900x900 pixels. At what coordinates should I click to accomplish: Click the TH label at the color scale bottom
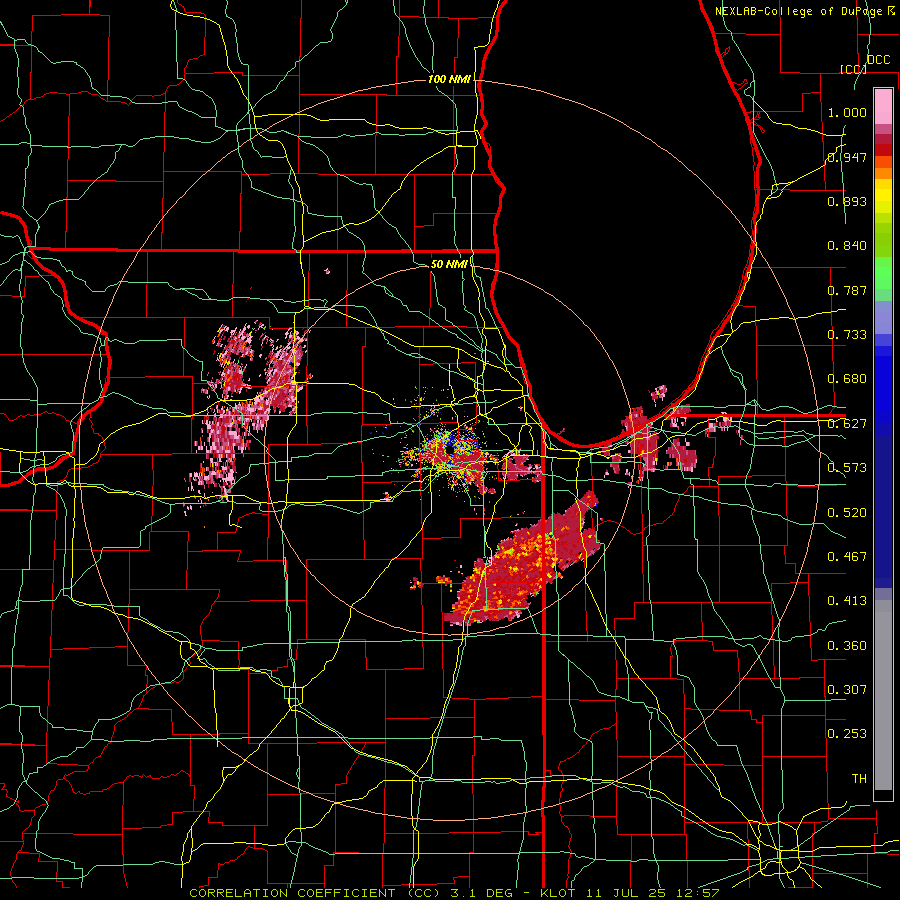tap(859, 779)
